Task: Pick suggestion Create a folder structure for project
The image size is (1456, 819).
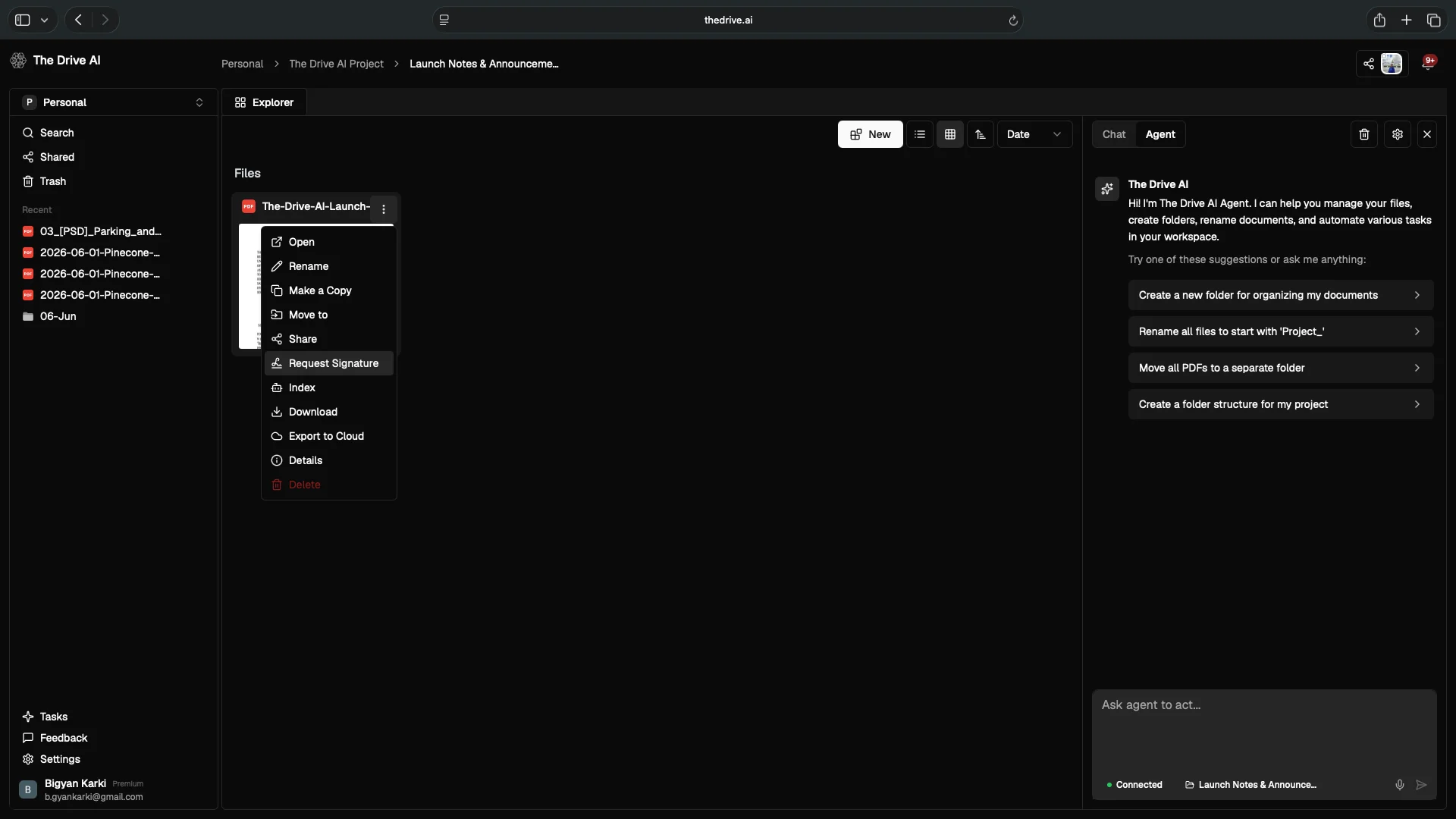Action: (1281, 404)
